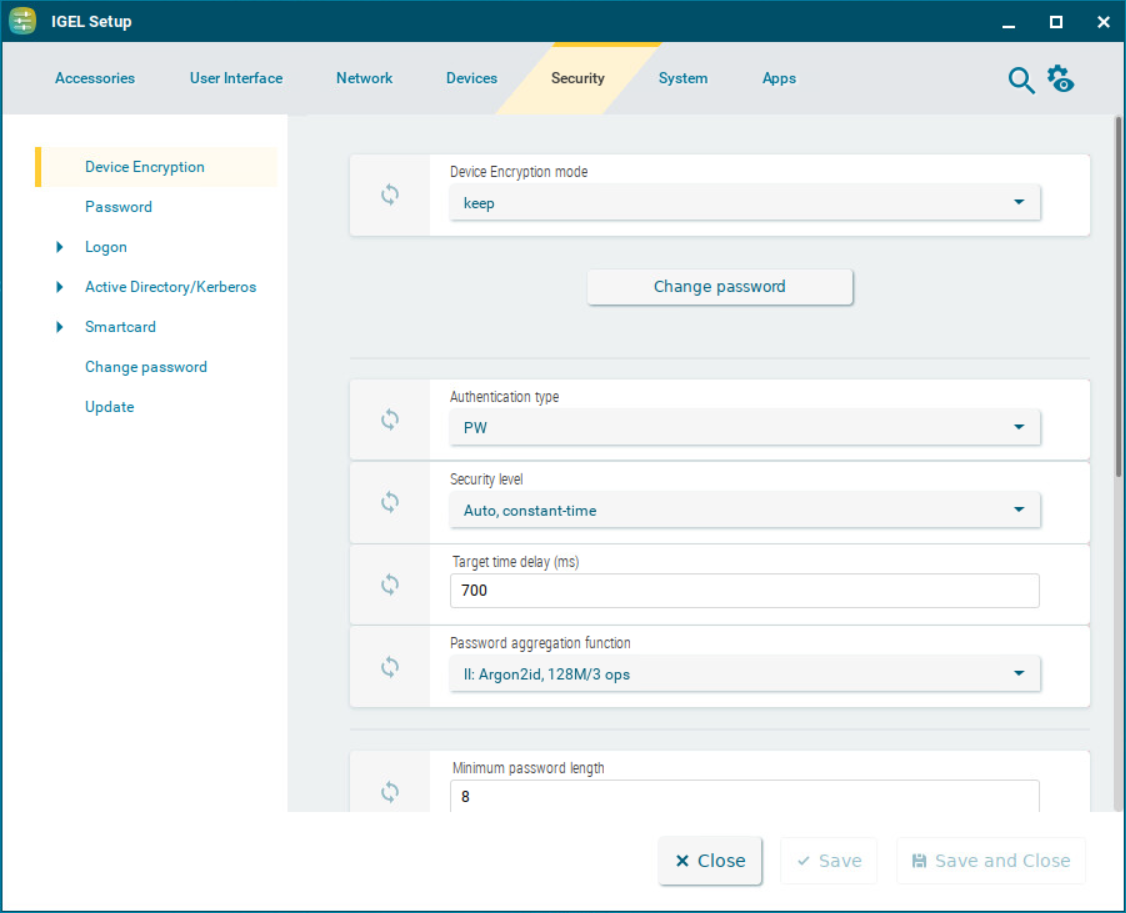Switch to the System tab

[x=683, y=78]
